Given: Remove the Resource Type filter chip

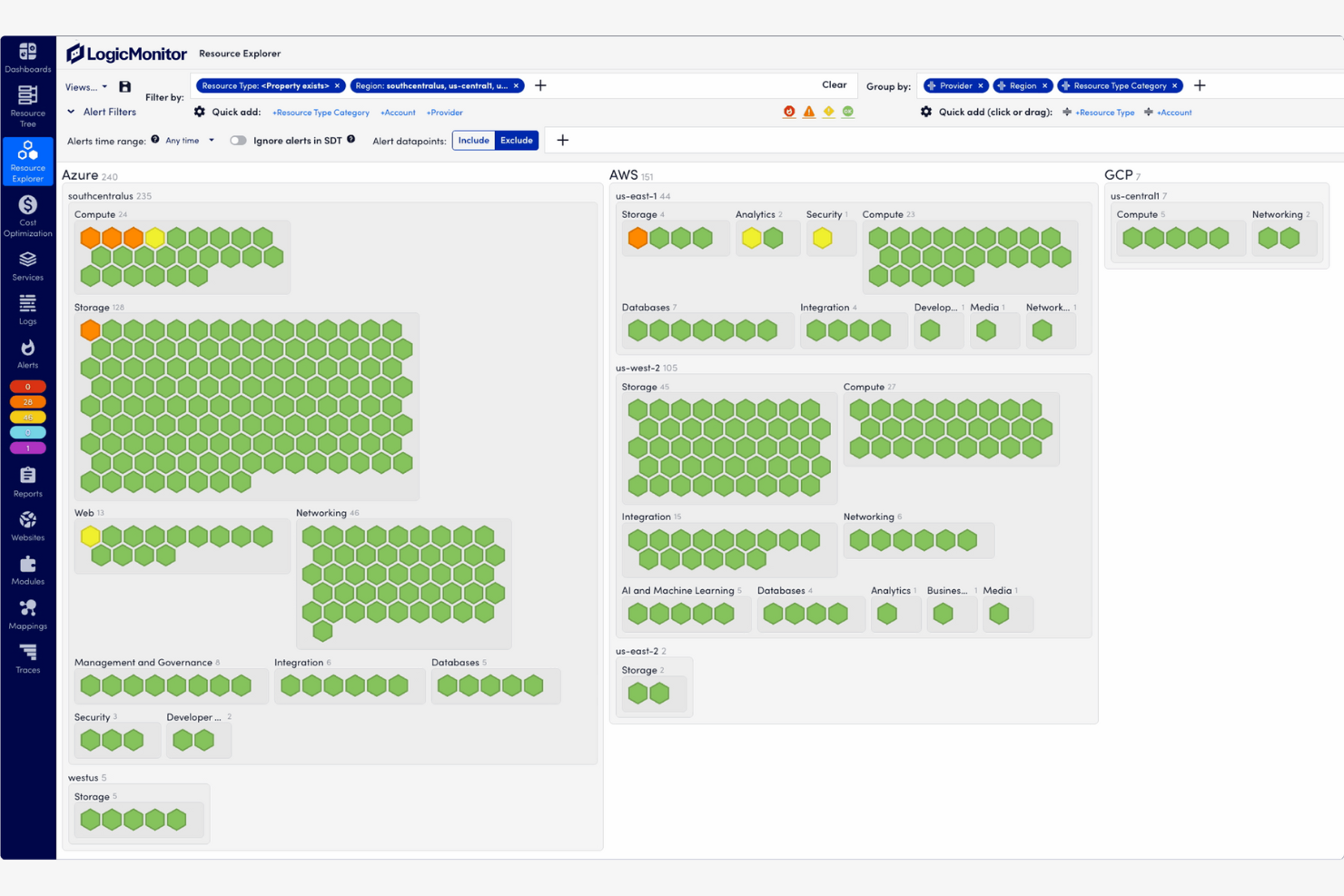Looking at the screenshot, I should pyautogui.click(x=337, y=85).
